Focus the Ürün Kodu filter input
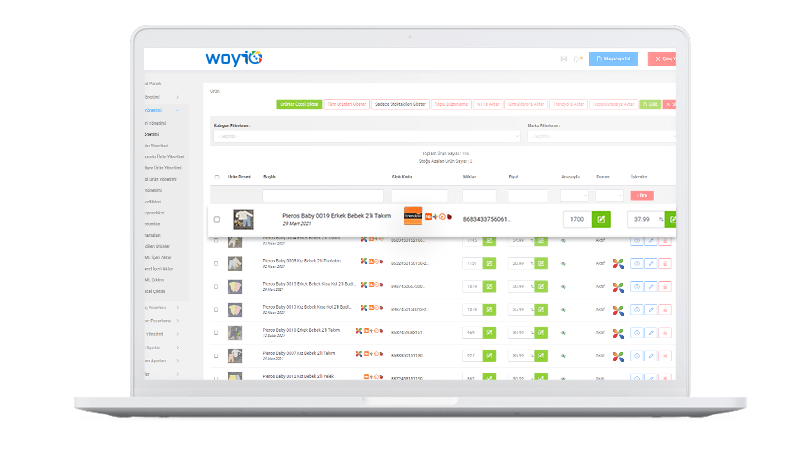This screenshot has width=800, height=470. (x=419, y=195)
